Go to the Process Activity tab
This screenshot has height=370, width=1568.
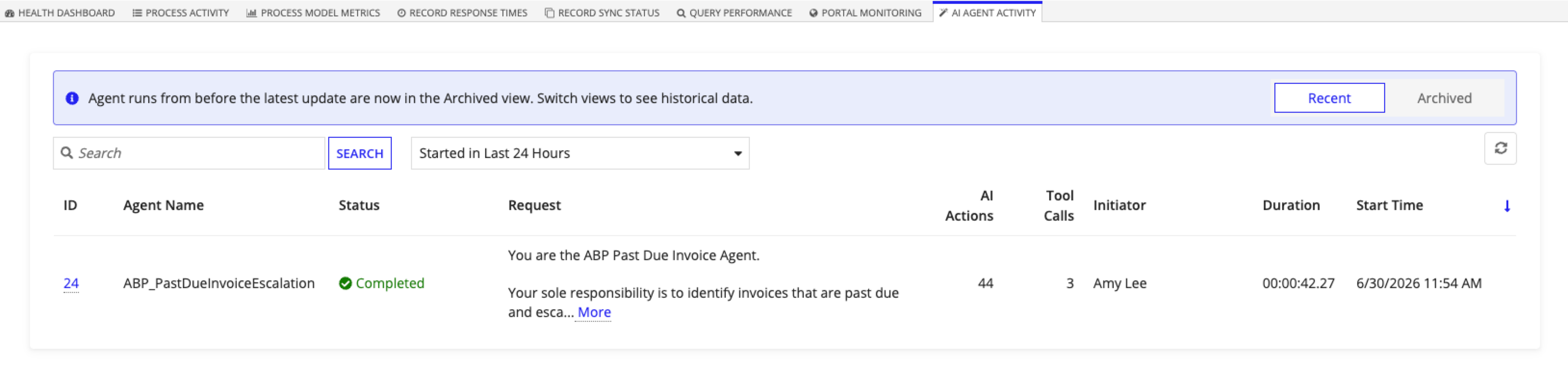181,13
